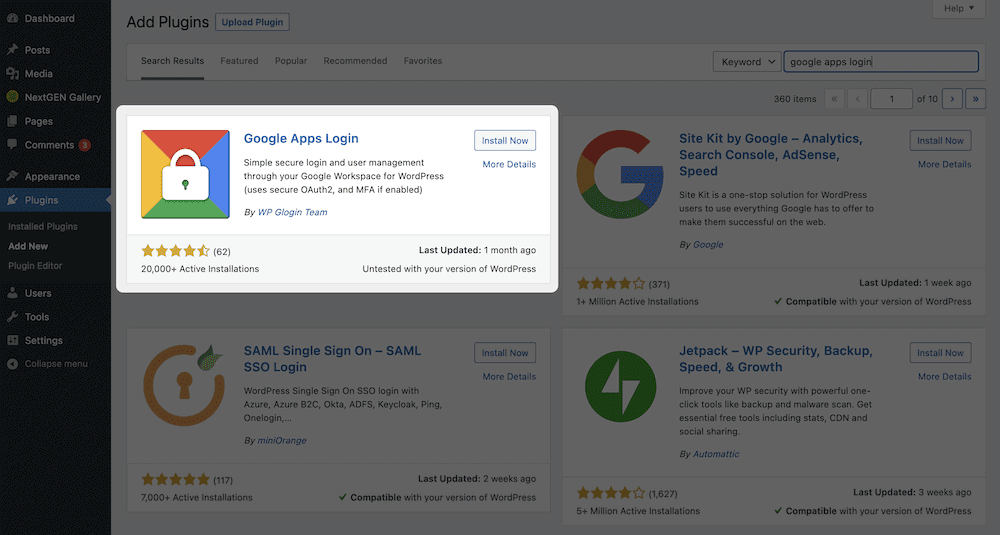Screen dimensions: 1000x535
Task: Expand the Help dropdown tab
Action: coord(959,8)
